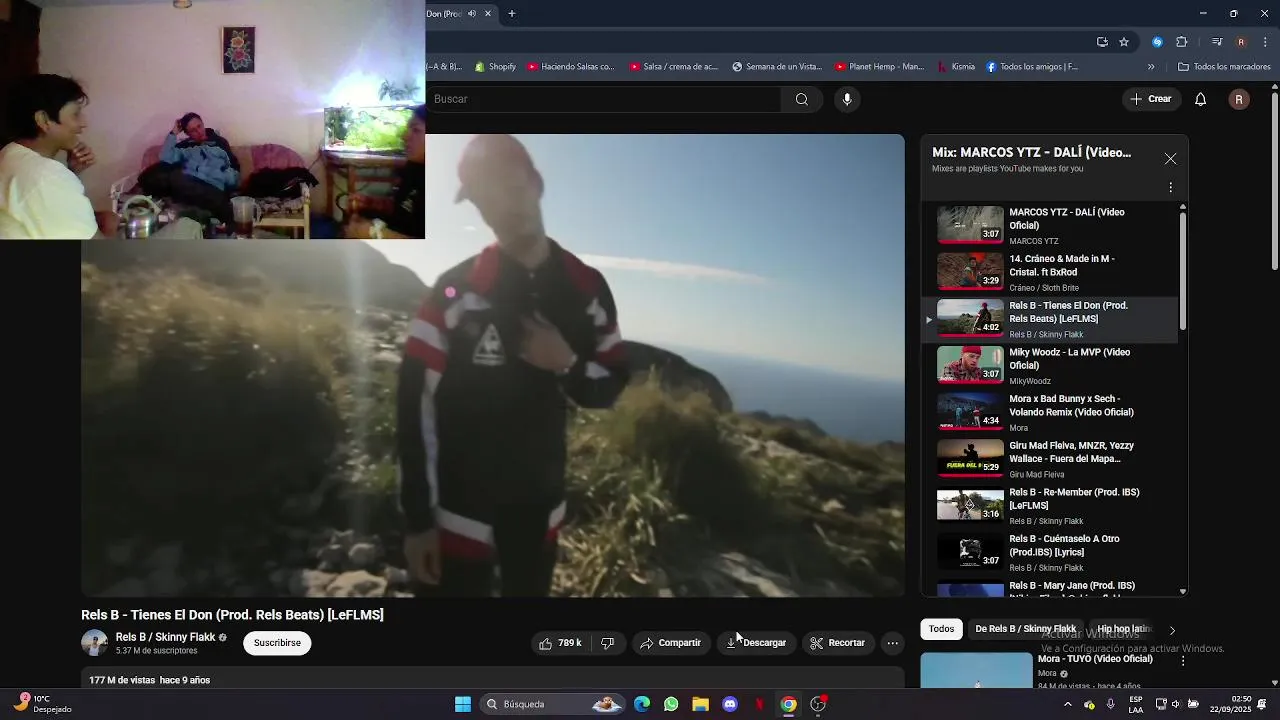The height and width of the screenshot is (720, 1280).
Task: Open the Todos los amigos Facebook bookmark
Action: (x=1032, y=67)
